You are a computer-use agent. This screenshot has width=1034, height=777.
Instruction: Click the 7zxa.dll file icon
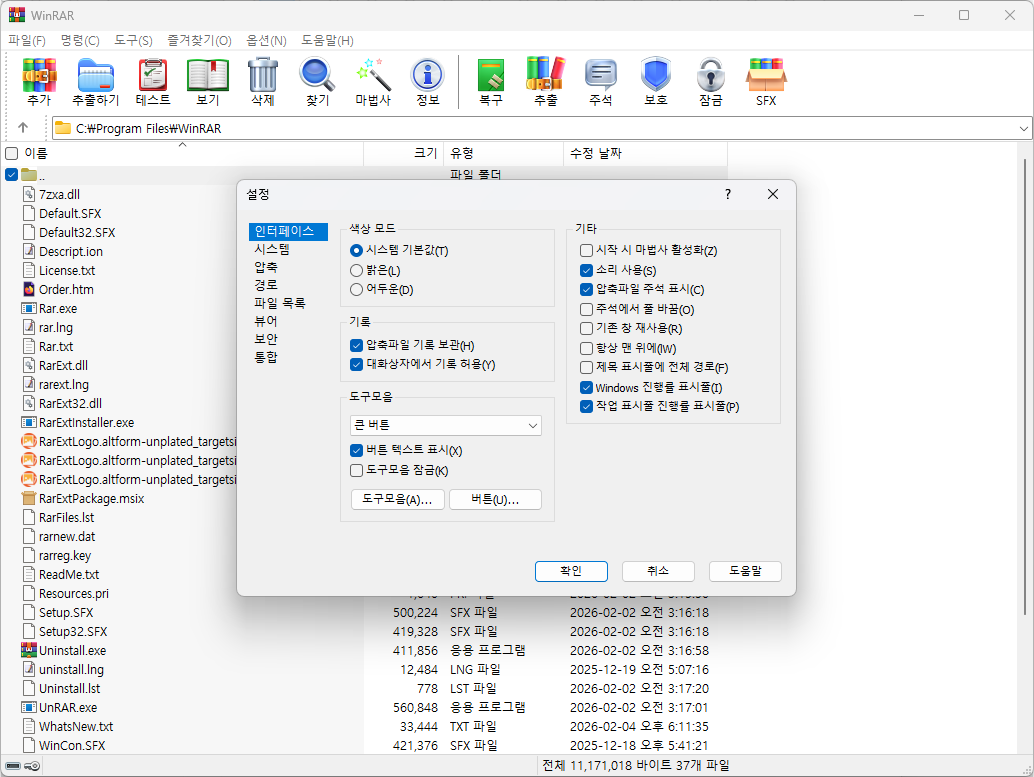28,194
